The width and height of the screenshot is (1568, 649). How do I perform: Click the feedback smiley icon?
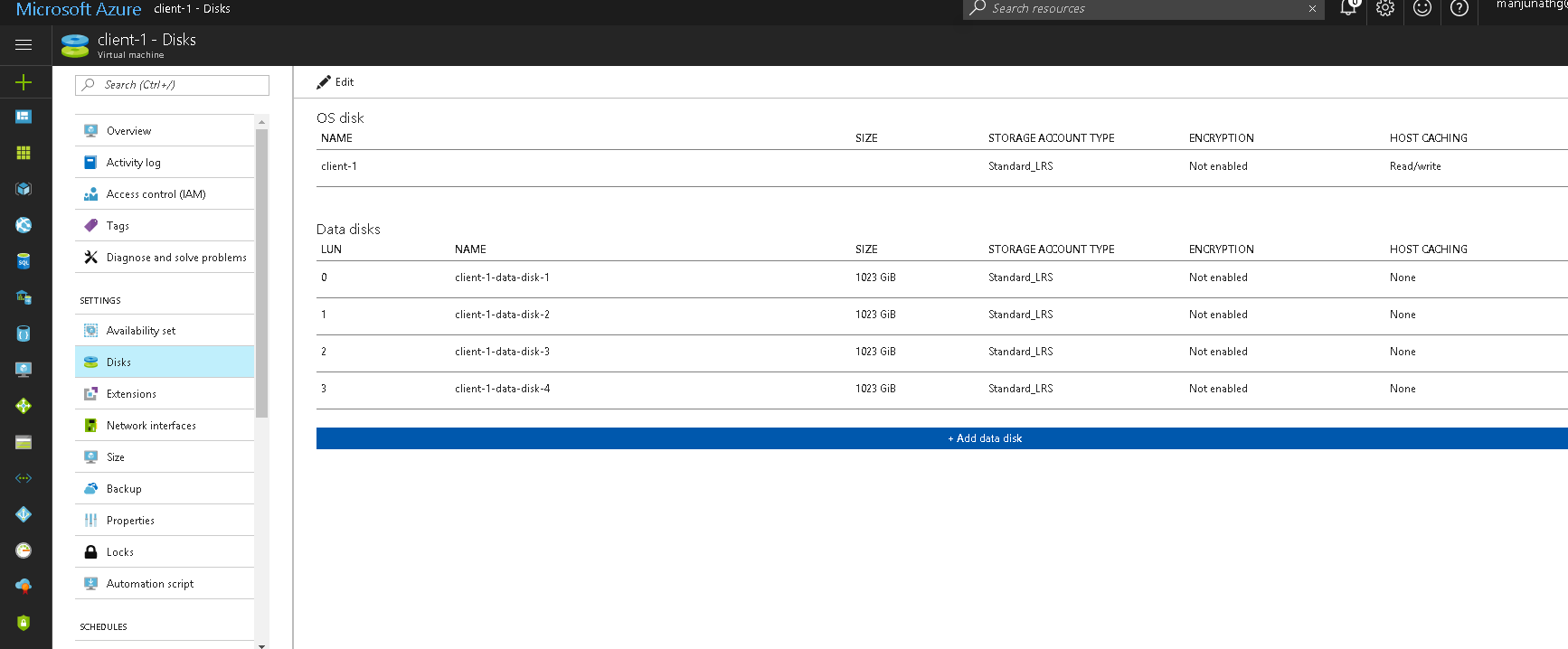tap(1422, 8)
